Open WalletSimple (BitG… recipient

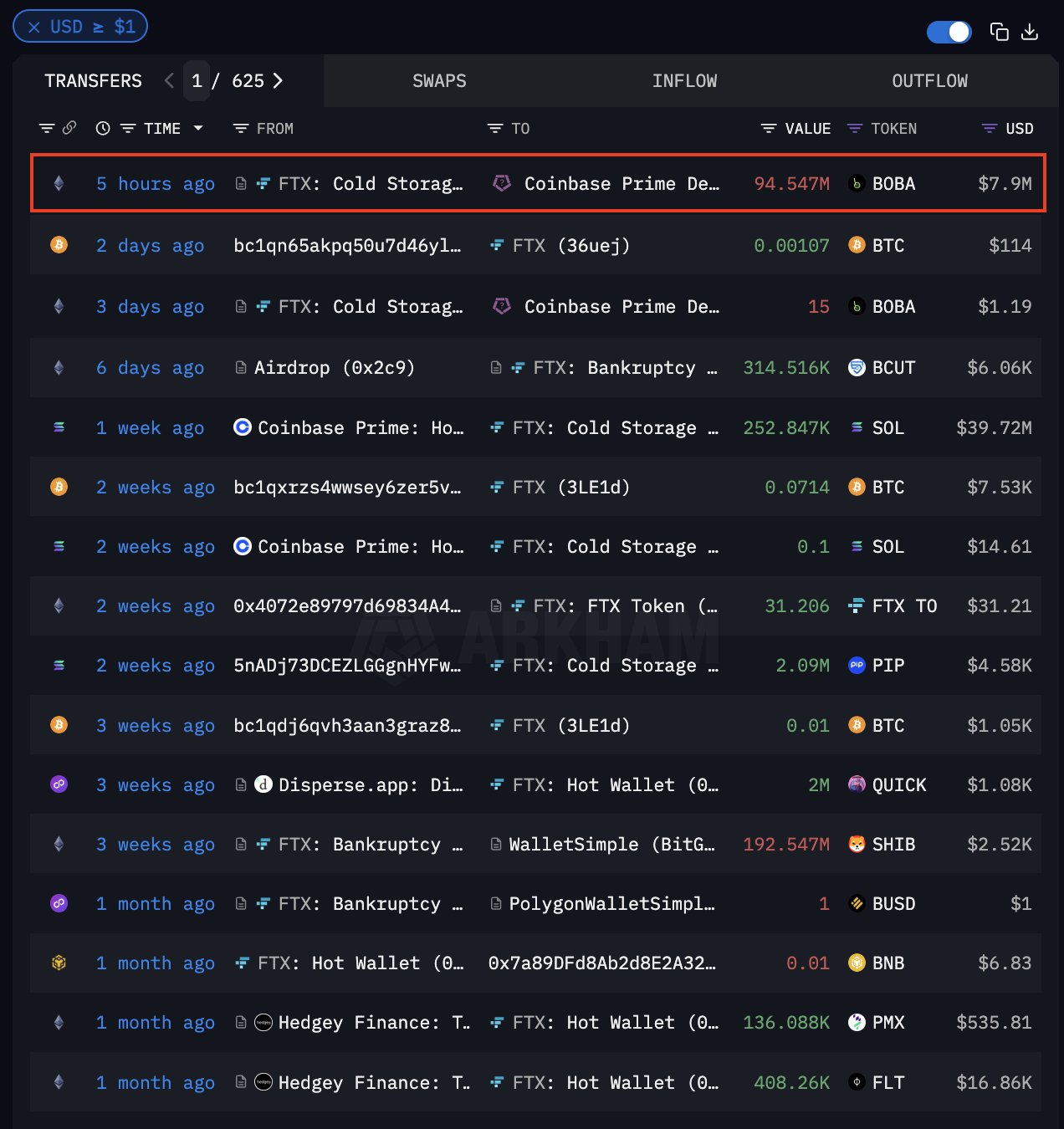[611, 844]
